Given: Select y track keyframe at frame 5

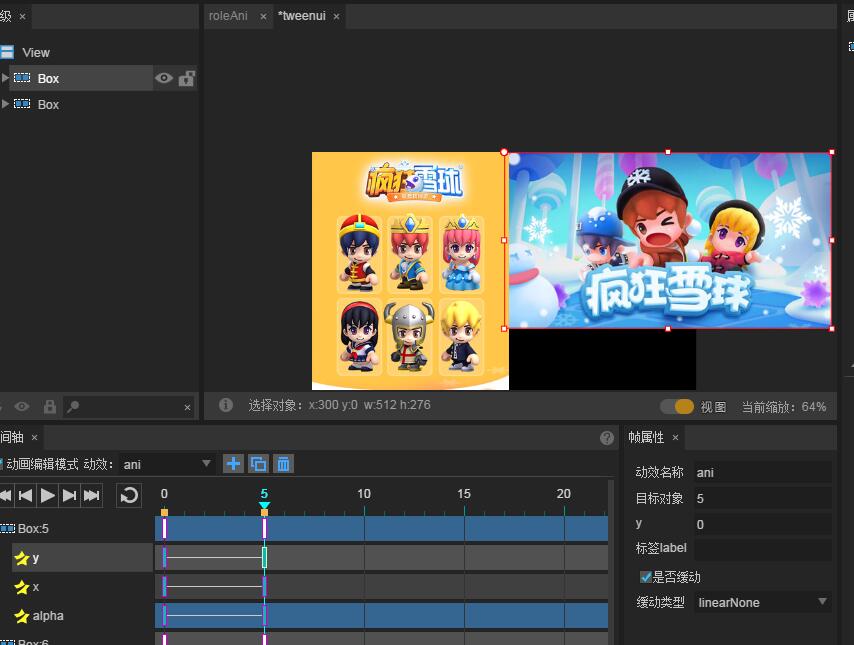Looking at the screenshot, I should [x=265, y=557].
